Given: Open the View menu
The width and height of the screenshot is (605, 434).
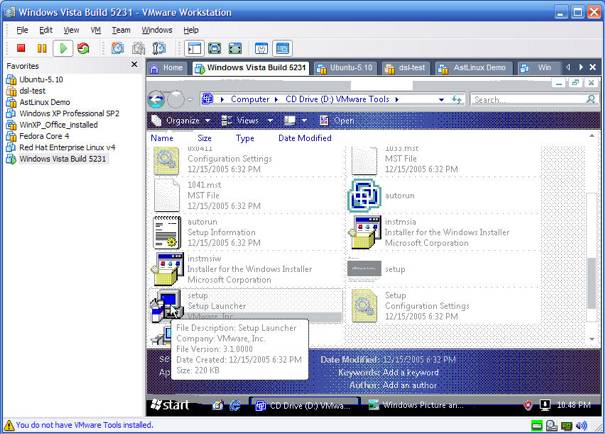Looking at the screenshot, I should tap(71, 30).
